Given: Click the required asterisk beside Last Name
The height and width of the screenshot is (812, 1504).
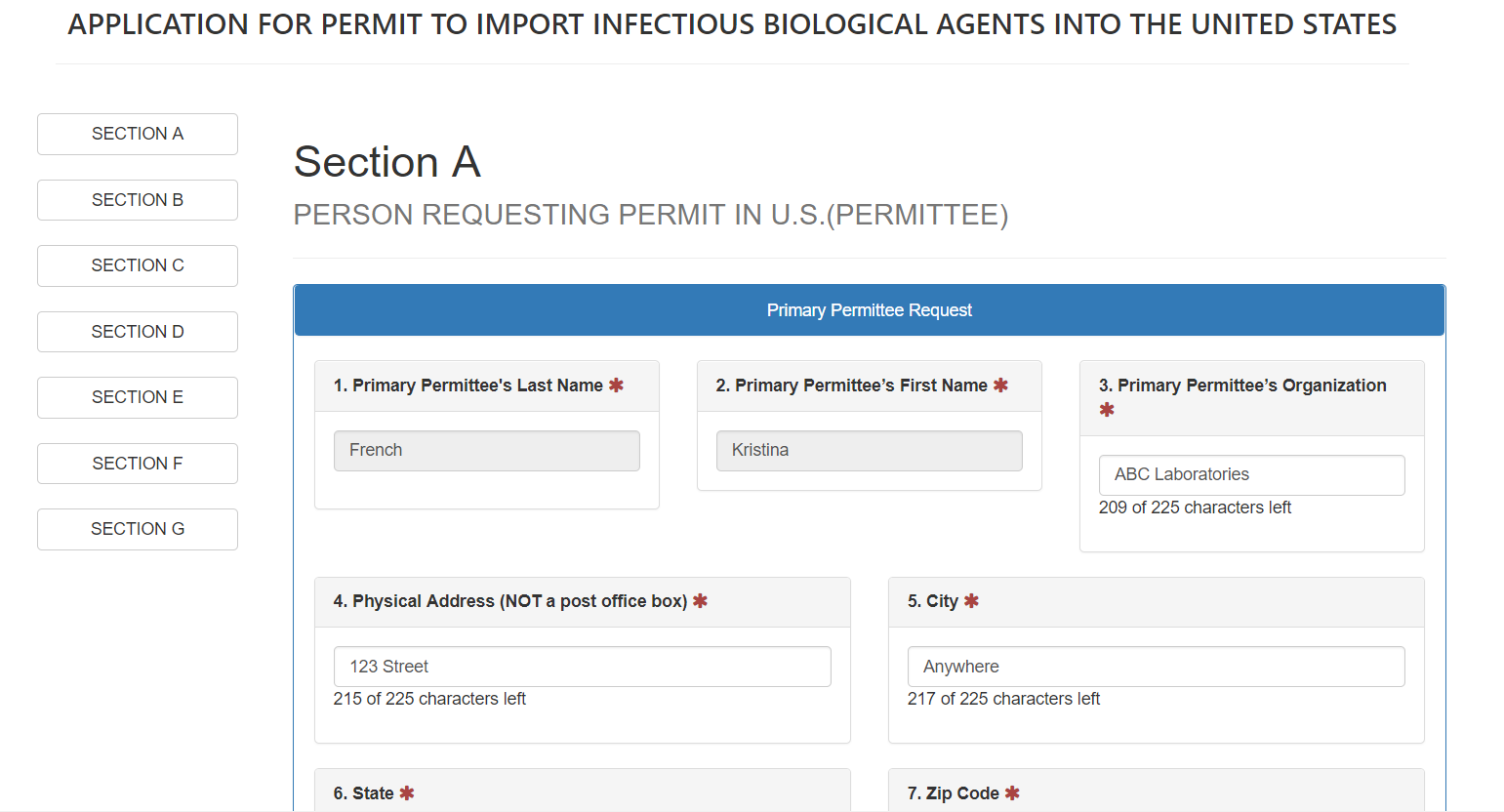Looking at the screenshot, I should [616, 386].
